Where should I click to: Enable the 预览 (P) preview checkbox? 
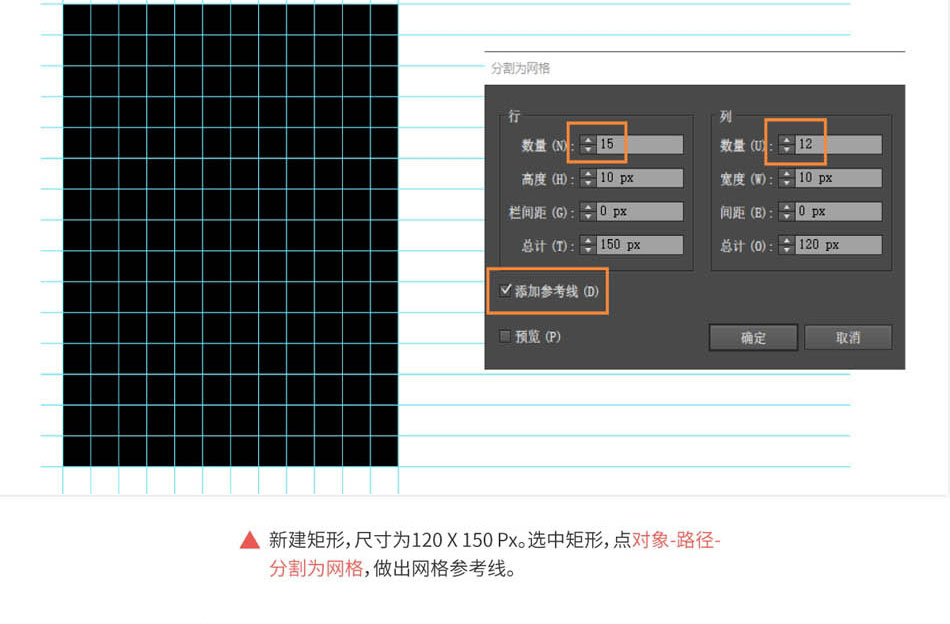click(x=505, y=336)
